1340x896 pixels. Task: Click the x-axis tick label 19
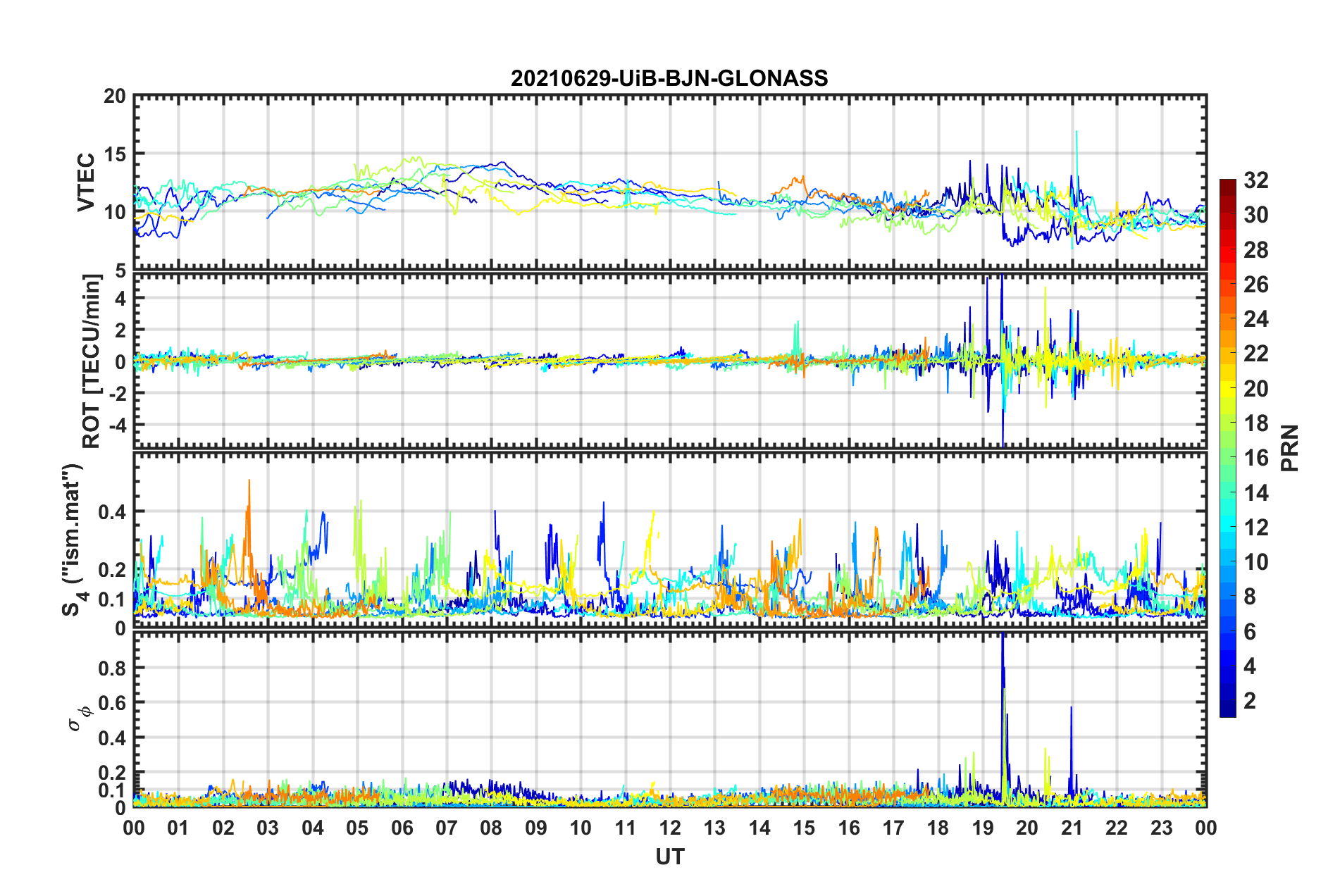(x=983, y=828)
